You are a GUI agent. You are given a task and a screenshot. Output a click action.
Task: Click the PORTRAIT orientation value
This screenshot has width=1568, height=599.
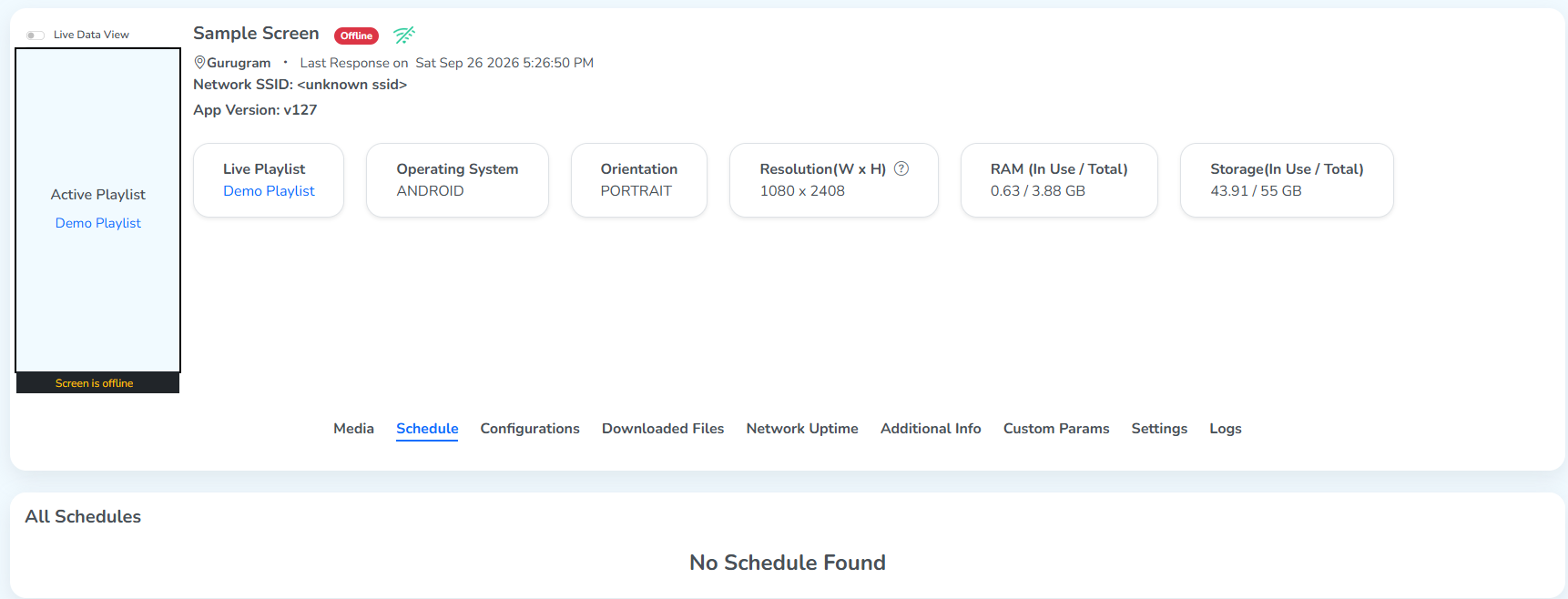(x=636, y=191)
